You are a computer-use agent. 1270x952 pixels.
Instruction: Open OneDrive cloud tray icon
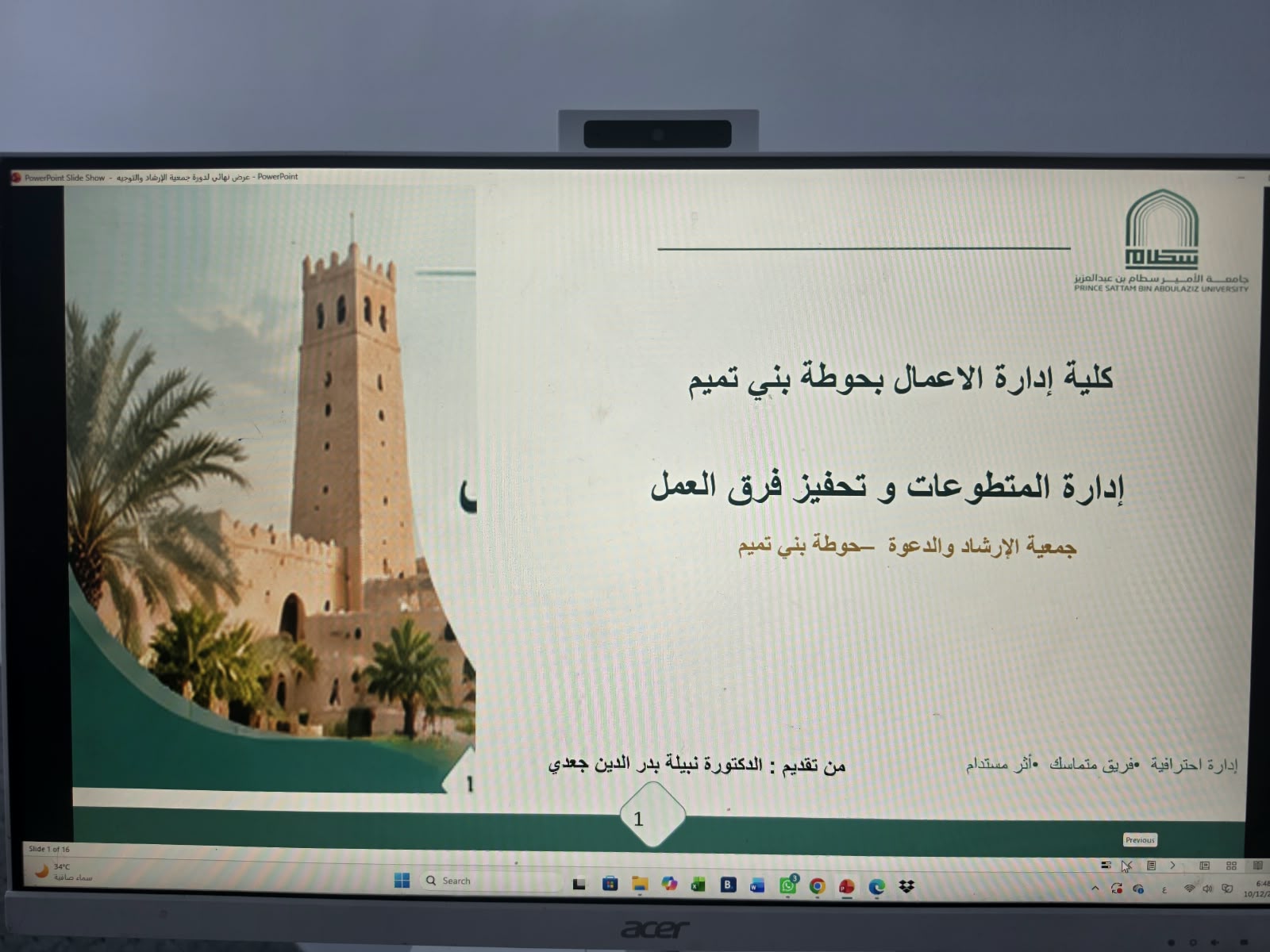[x=1138, y=889]
